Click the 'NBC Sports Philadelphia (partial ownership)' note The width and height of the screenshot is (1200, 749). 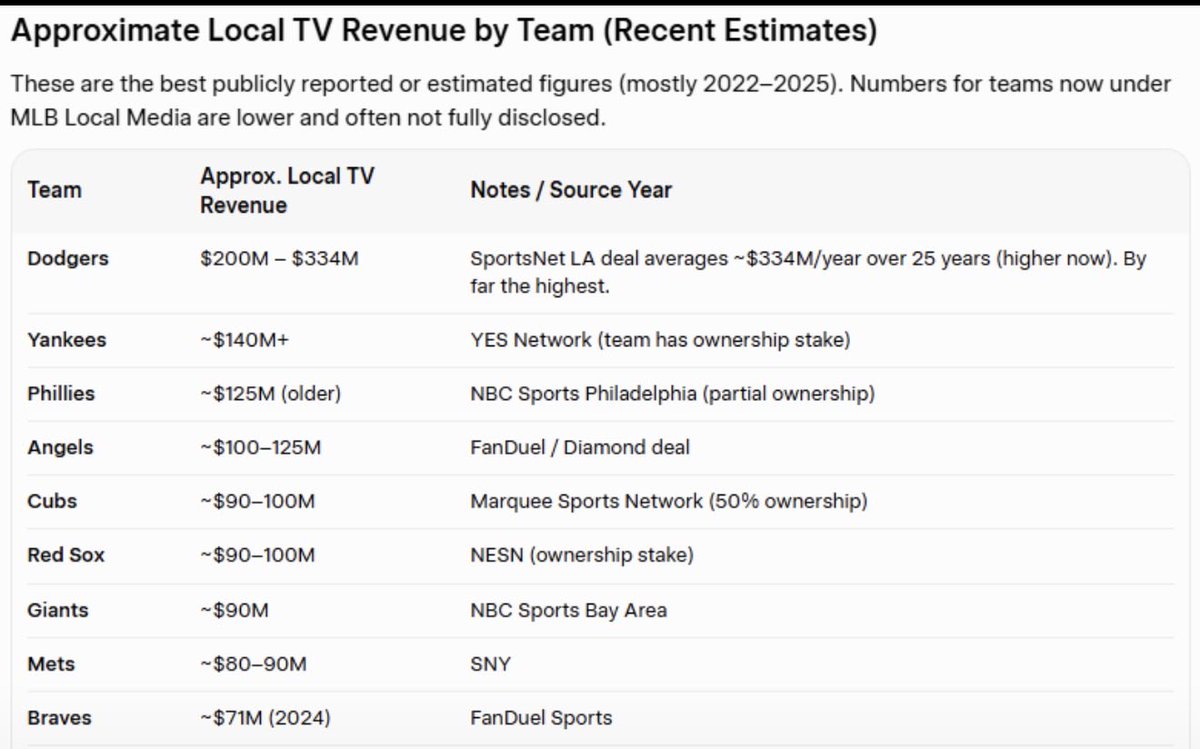point(672,394)
